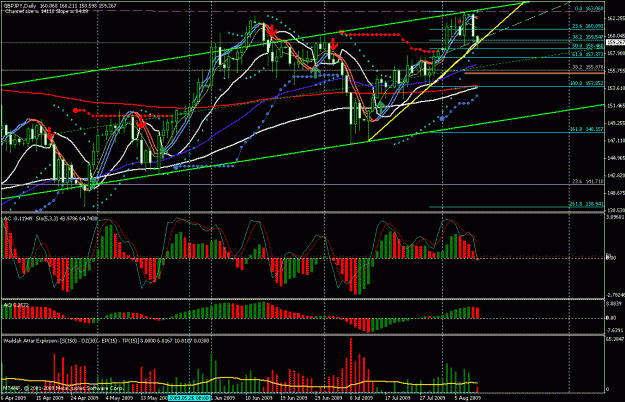Image resolution: width=625 pixels, height=402 pixels.
Task: Click the Fibonacci '38.2 155.878' level label
Action: 588,68
